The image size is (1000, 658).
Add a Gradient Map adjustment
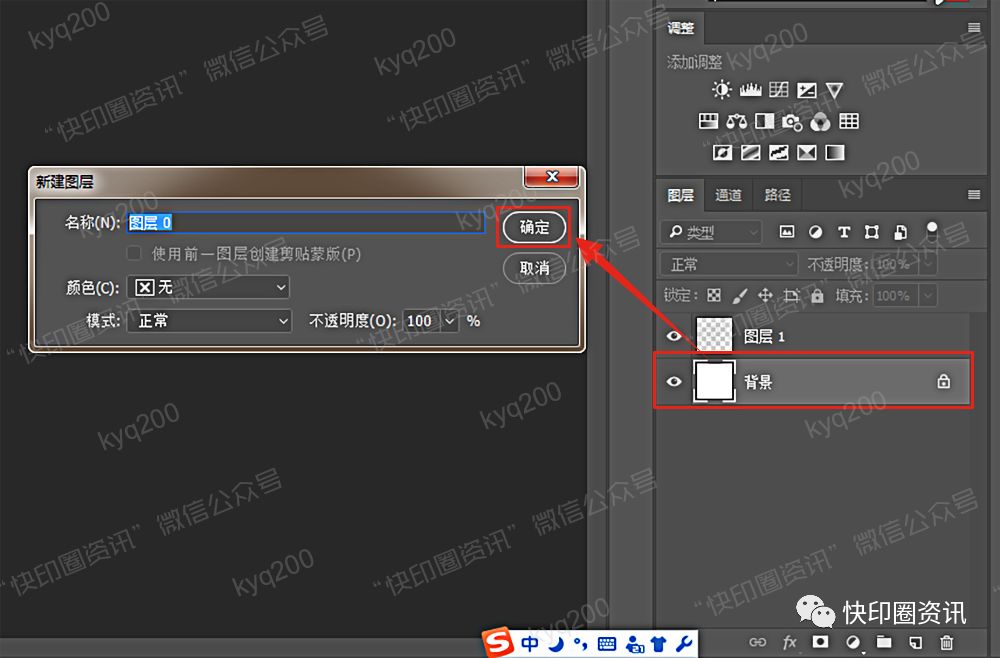(x=835, y=152)
